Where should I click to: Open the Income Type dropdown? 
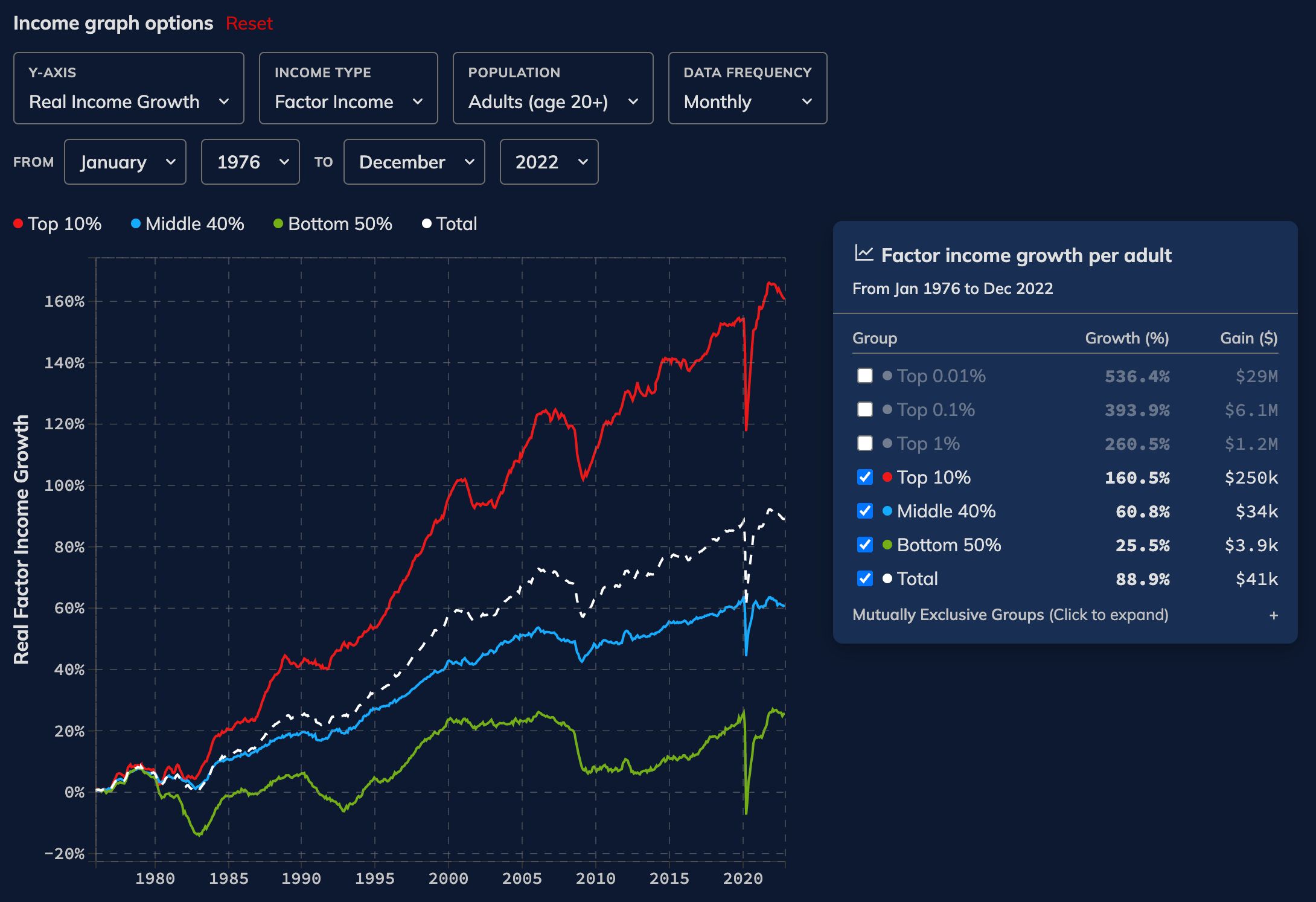pos(348,88)
